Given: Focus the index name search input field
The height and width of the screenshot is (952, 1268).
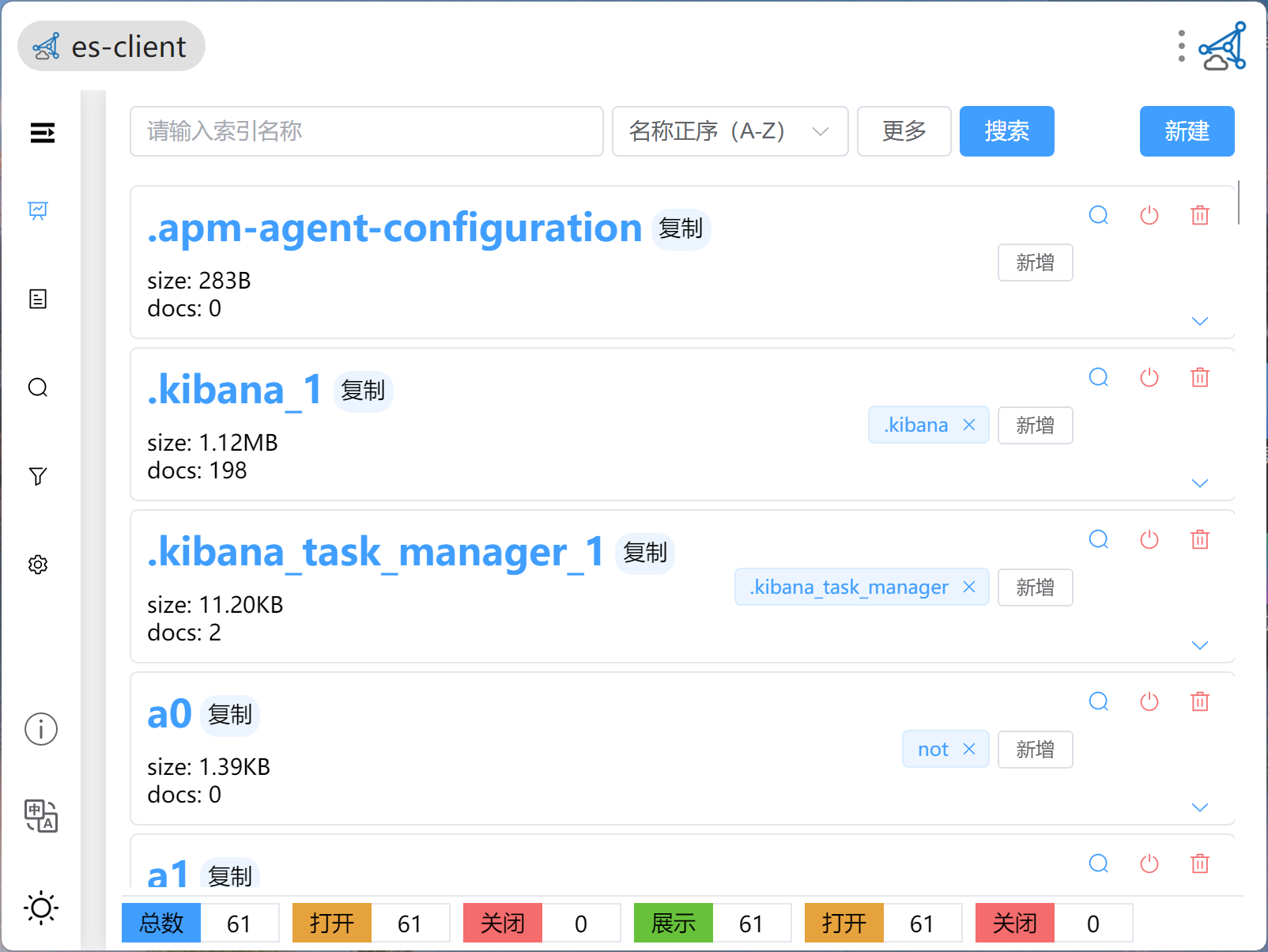Looking at the screenshot, I should [367, 131].
